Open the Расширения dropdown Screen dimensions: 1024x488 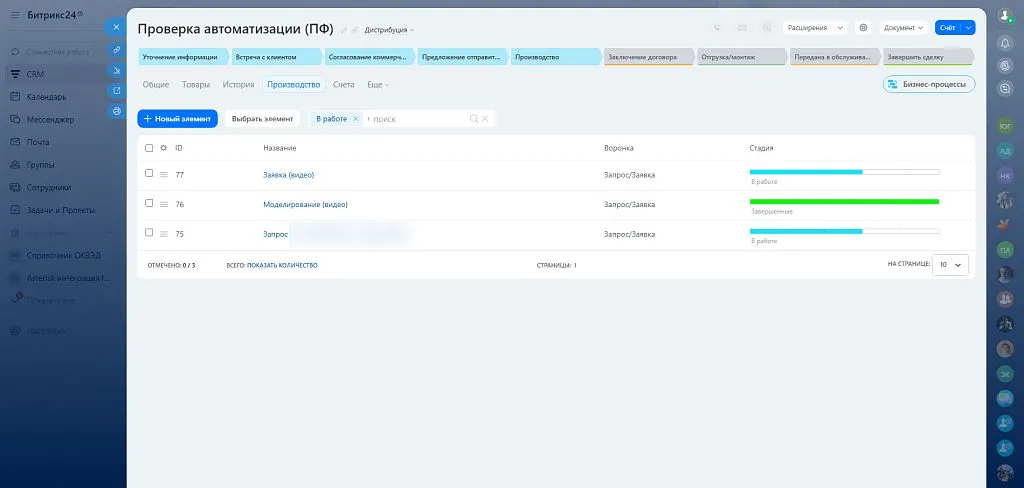pos(814,27)
